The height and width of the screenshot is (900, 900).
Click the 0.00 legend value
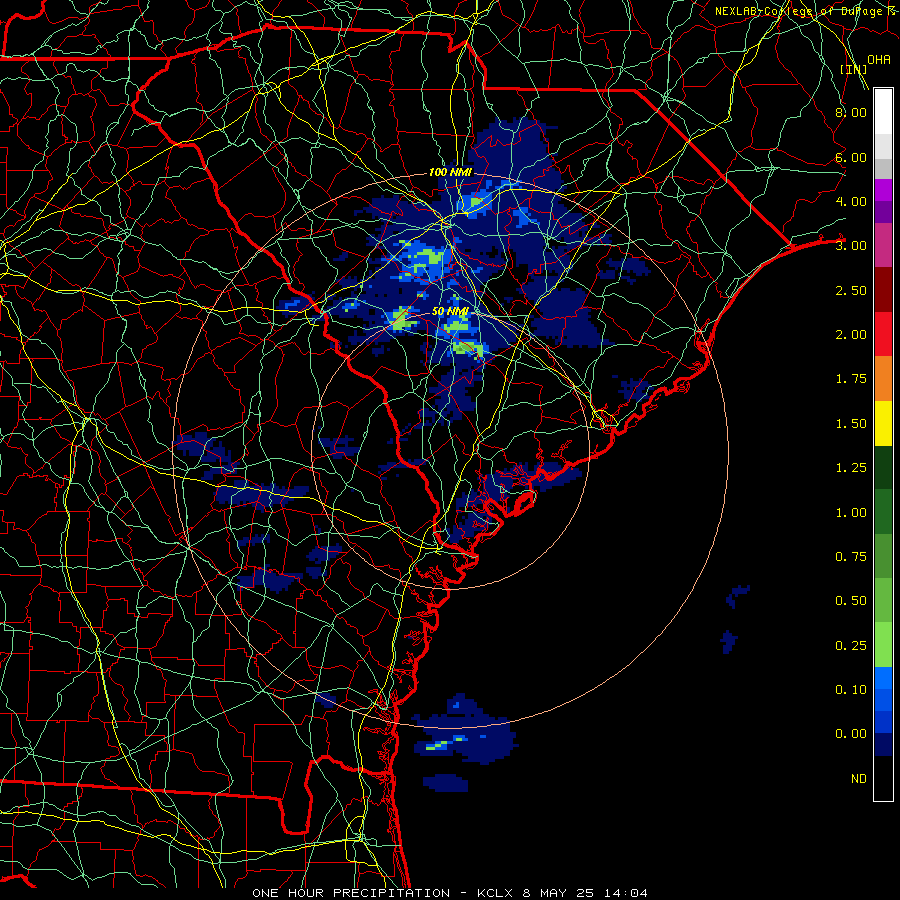click(x=851, y=734)
